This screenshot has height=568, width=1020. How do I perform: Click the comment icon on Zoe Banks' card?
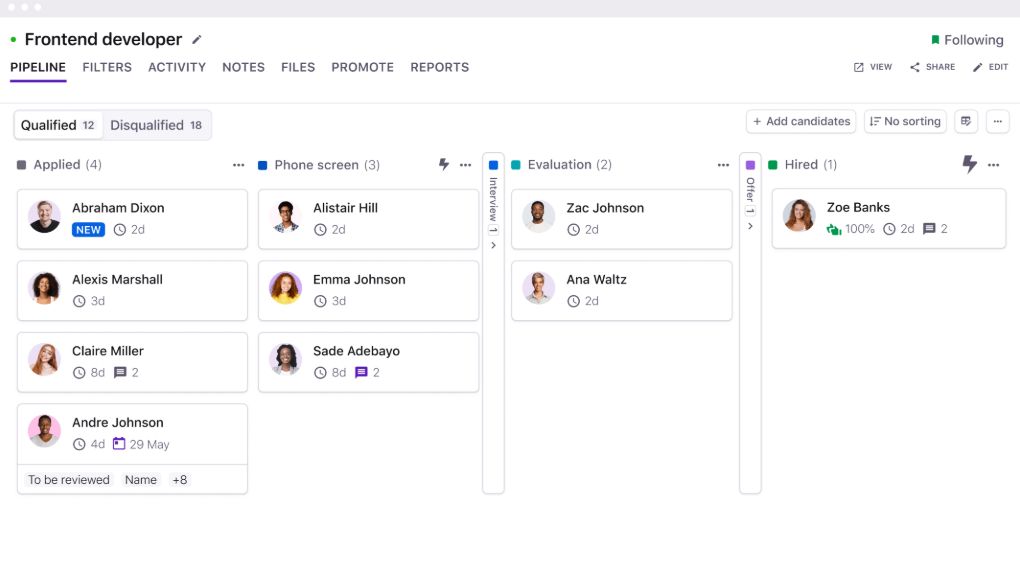point(929,229)
